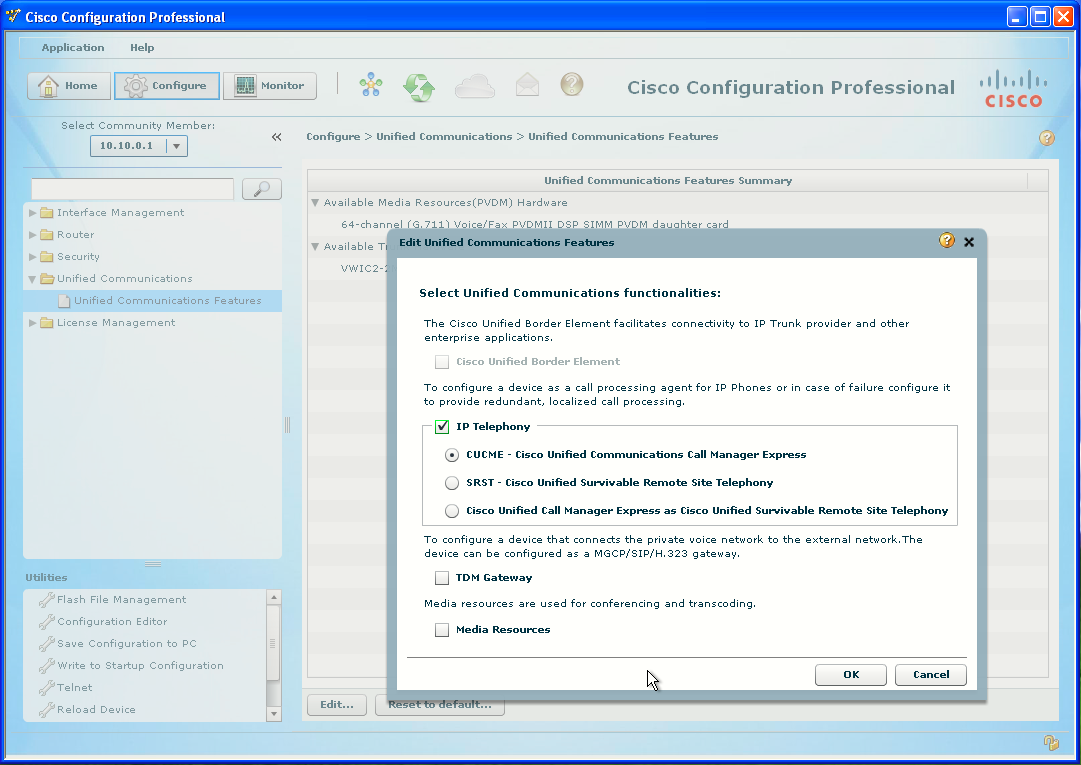
Task: Click the Utilities list scroll up arrow
Action: (274, 598)
